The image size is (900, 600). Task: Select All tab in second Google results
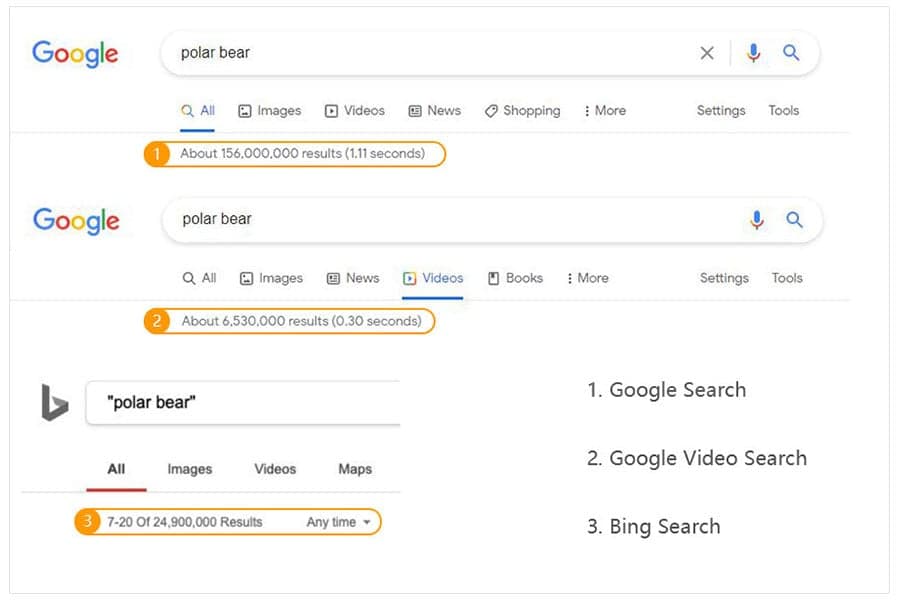199,278
